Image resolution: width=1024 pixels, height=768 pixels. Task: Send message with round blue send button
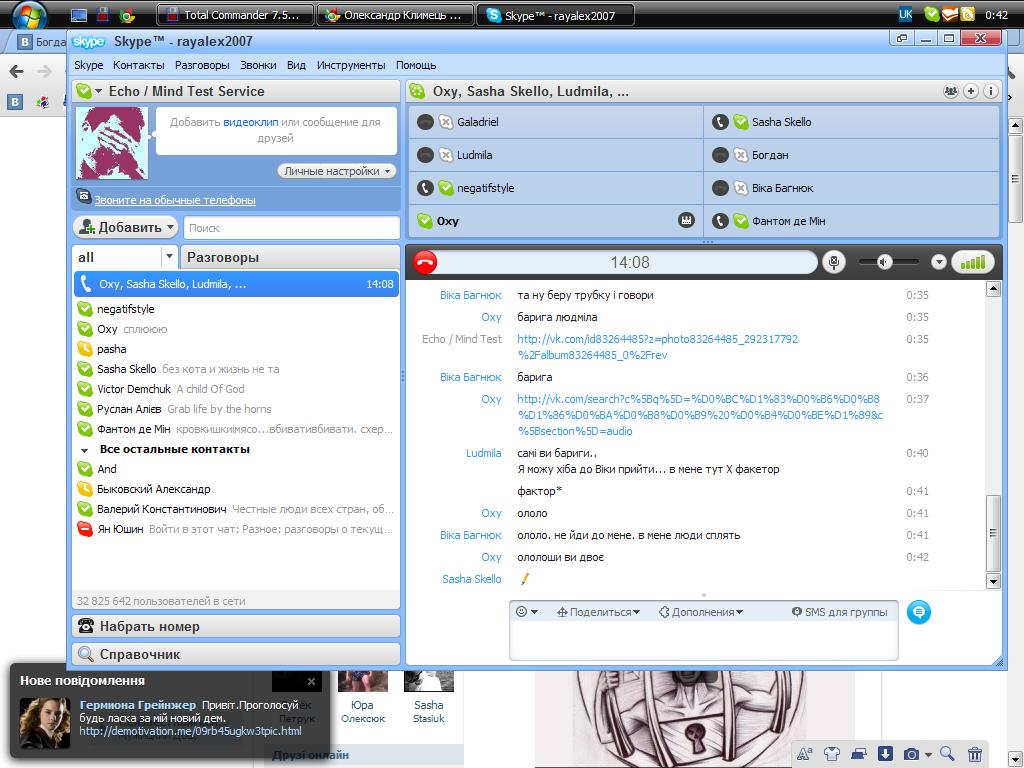pos(918,612)
